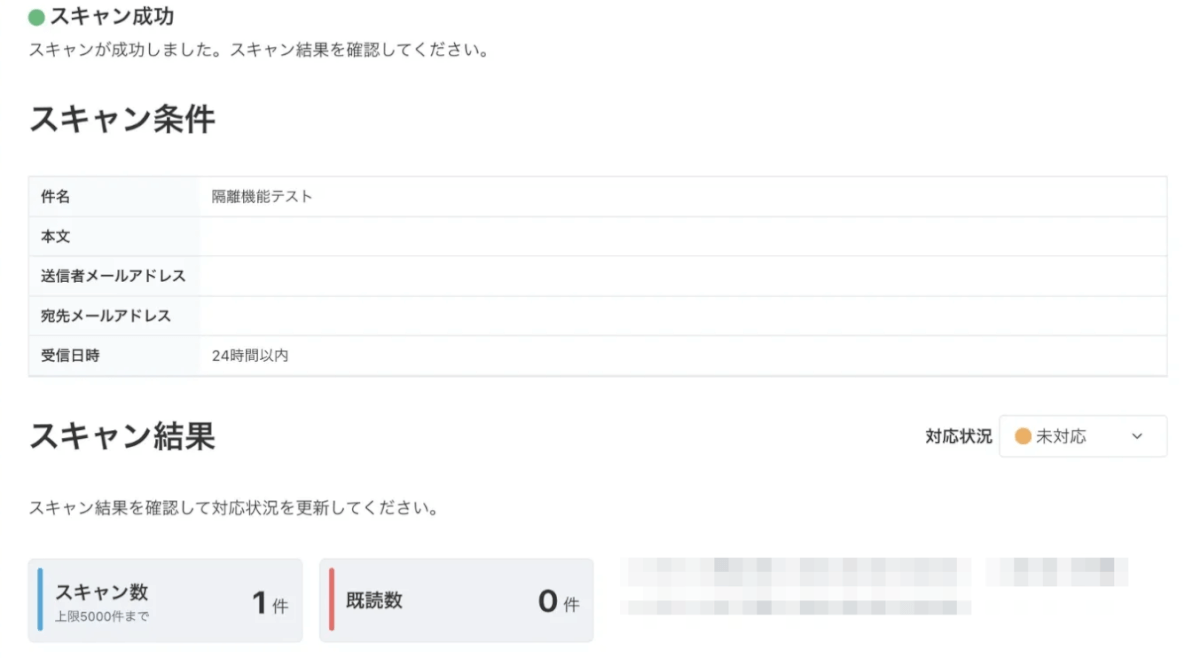Click the 本文 row label

coord(56,237)
